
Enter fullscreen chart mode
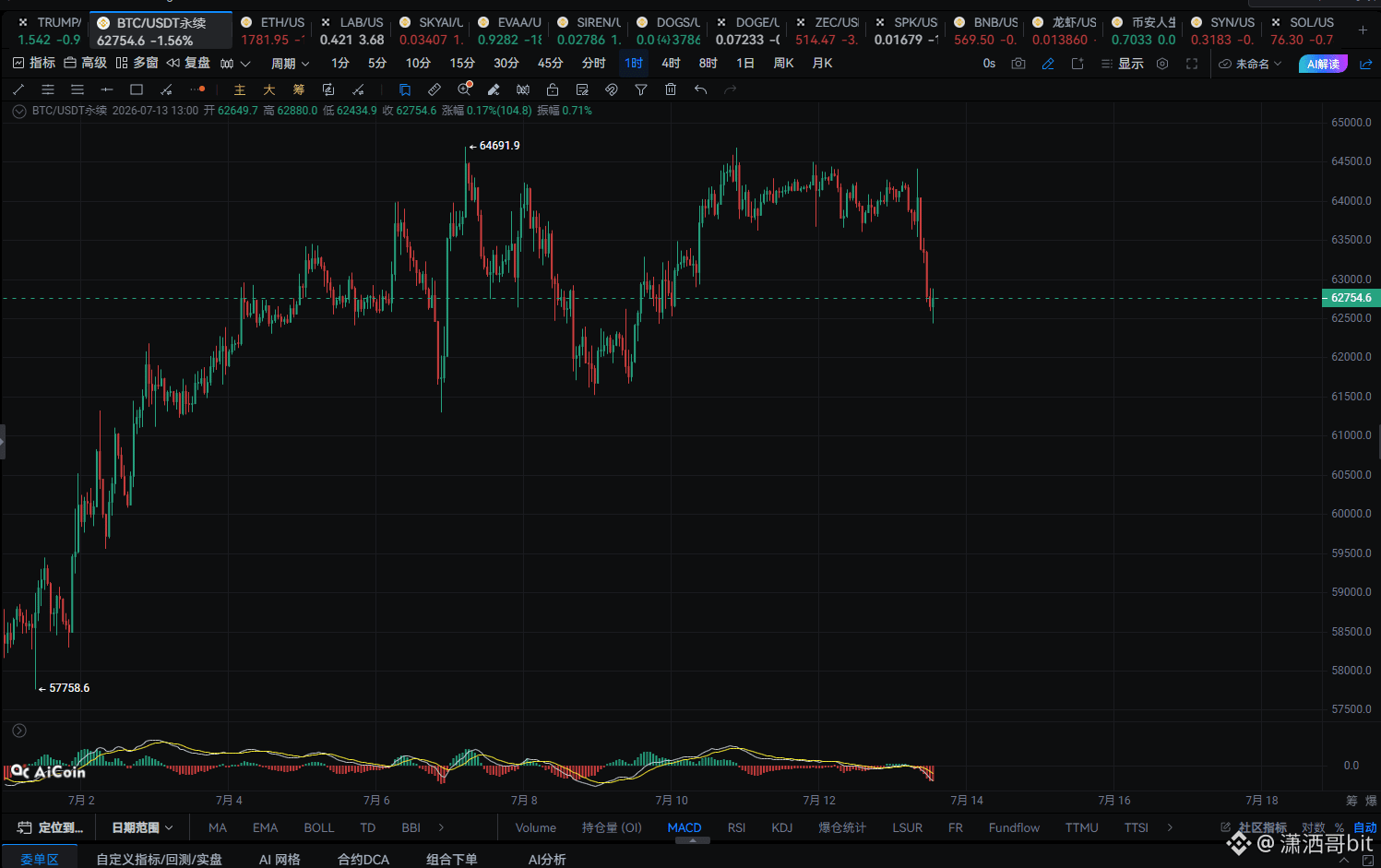pyautogui.click(x=1192, y=64)
